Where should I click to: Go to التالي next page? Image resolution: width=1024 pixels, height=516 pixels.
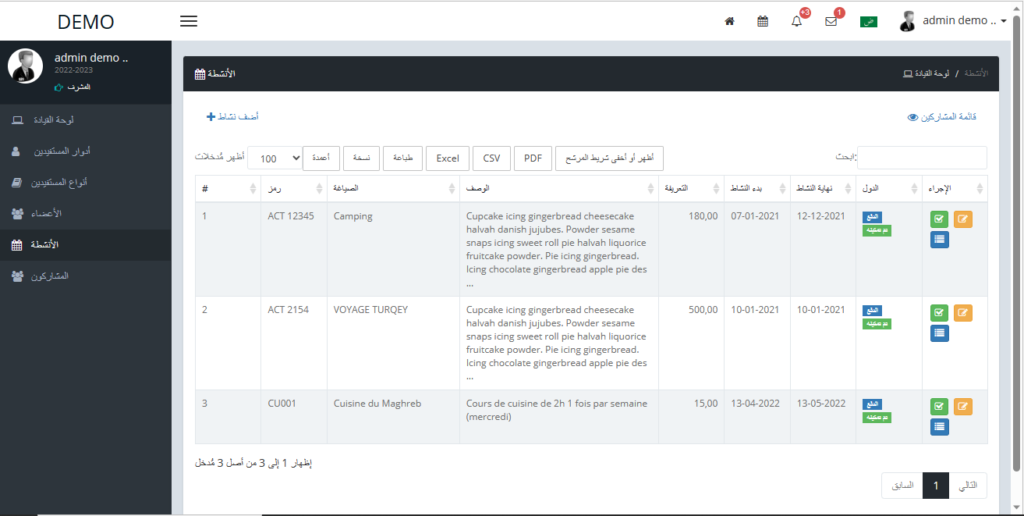[x=968, y=486]
